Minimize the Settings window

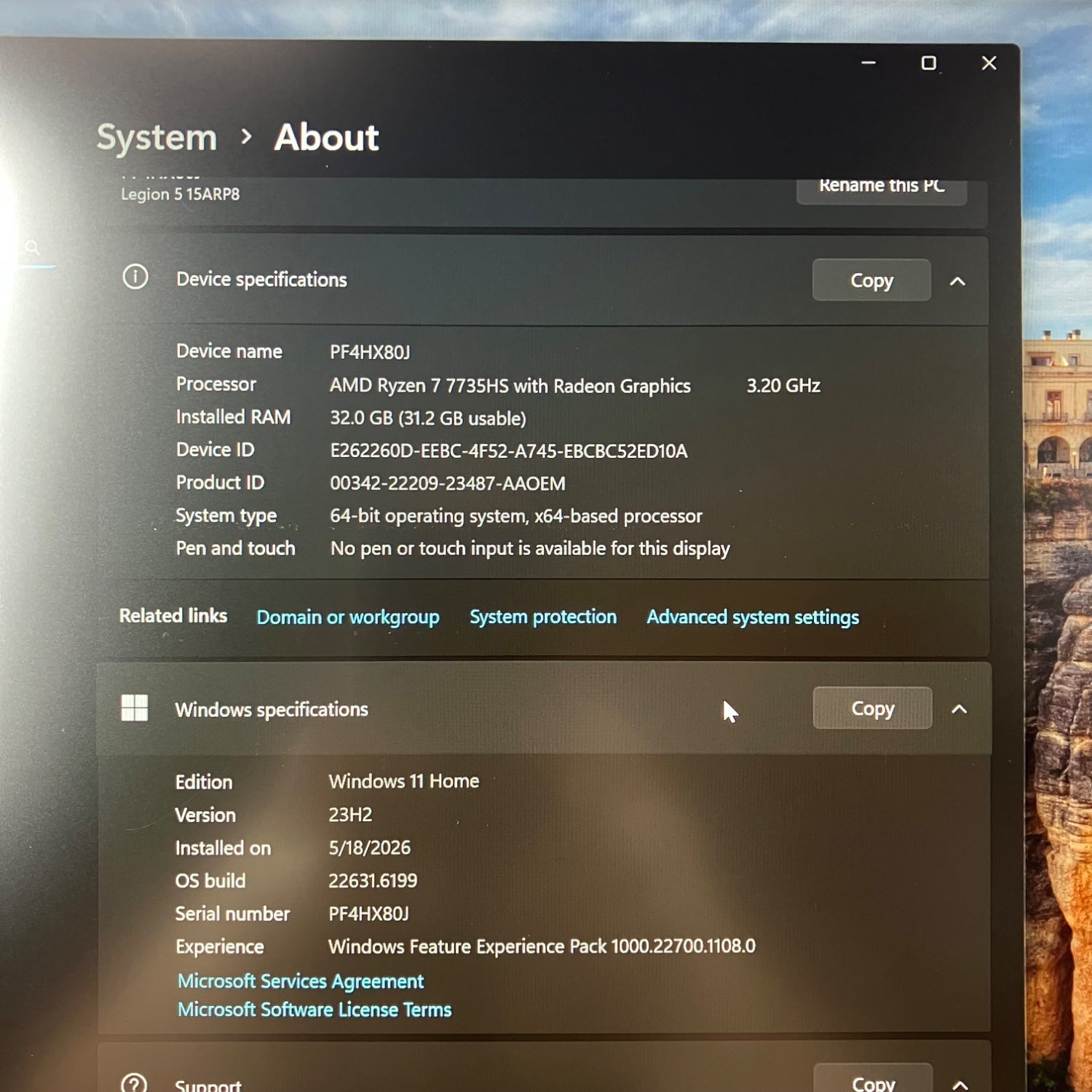point(869,63)
